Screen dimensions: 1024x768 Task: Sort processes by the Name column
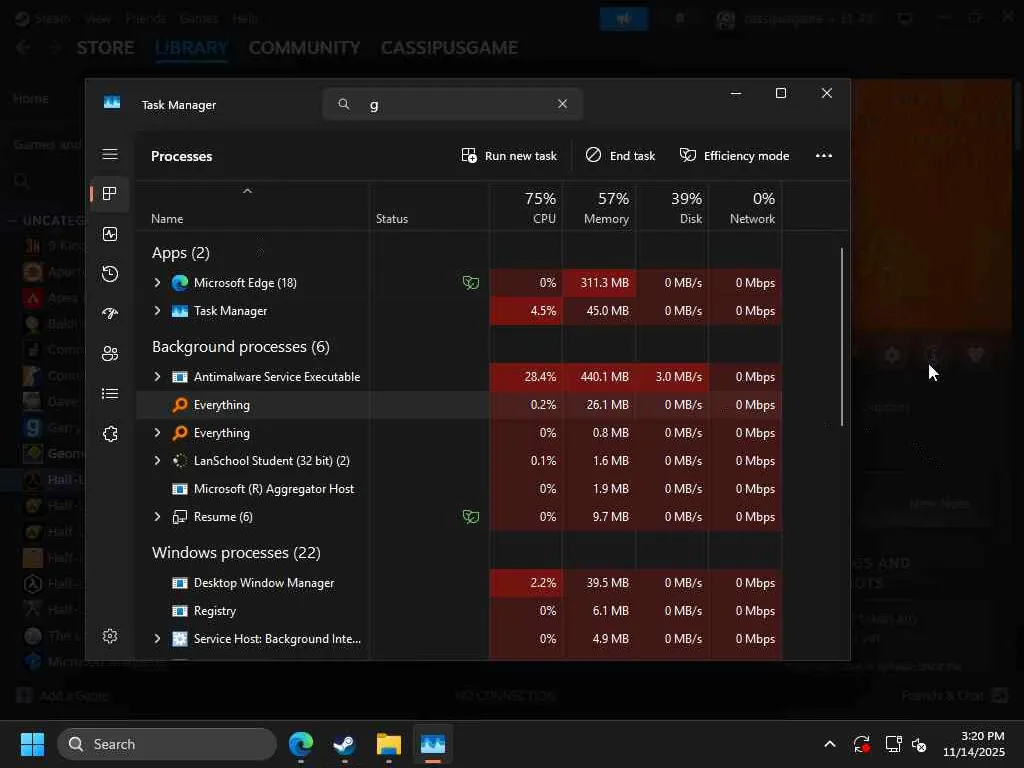253,208
